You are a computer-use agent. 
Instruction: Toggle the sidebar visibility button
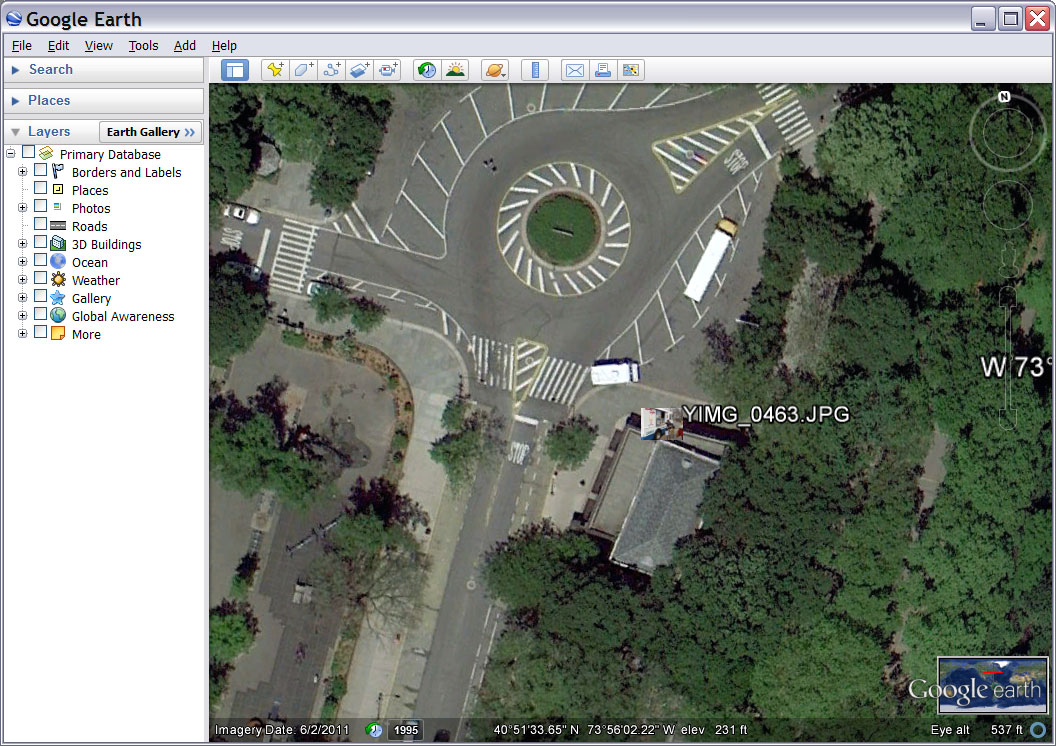pyautogui.click(x=235, y=70)
